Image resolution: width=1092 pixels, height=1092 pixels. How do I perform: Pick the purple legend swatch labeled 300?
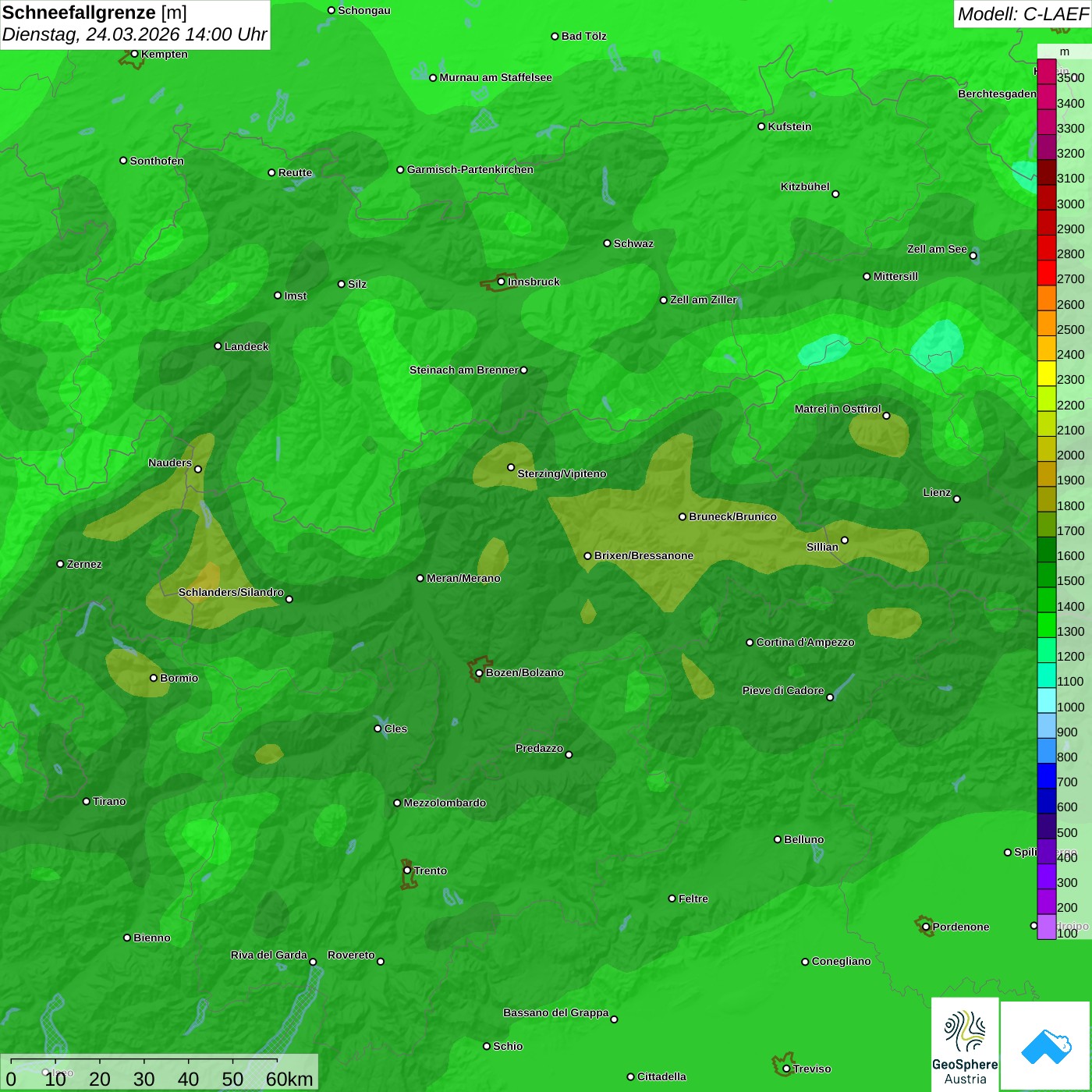pyautogui.click(x=1047, y=877)
